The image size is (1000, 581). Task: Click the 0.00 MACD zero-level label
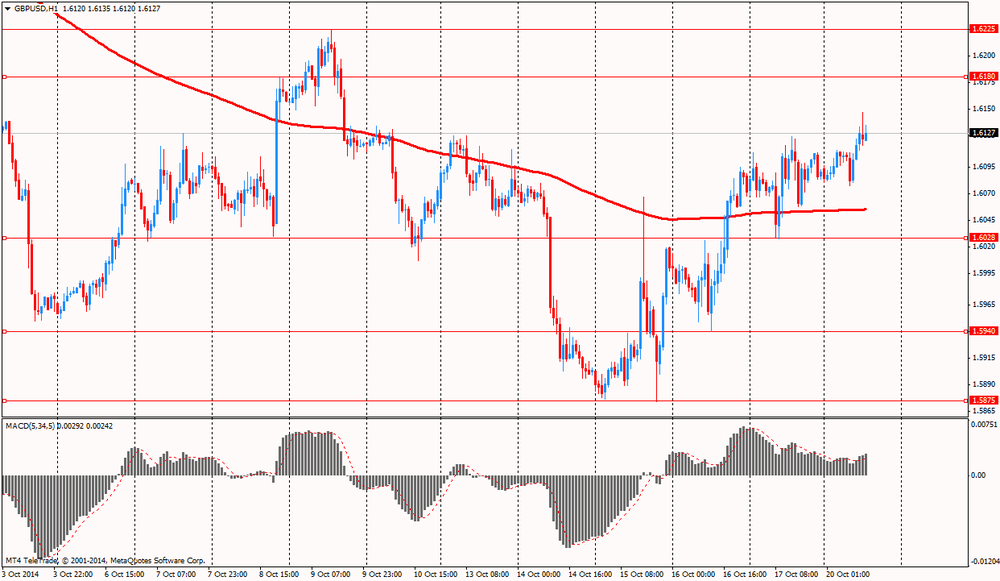tap(978, 475)
